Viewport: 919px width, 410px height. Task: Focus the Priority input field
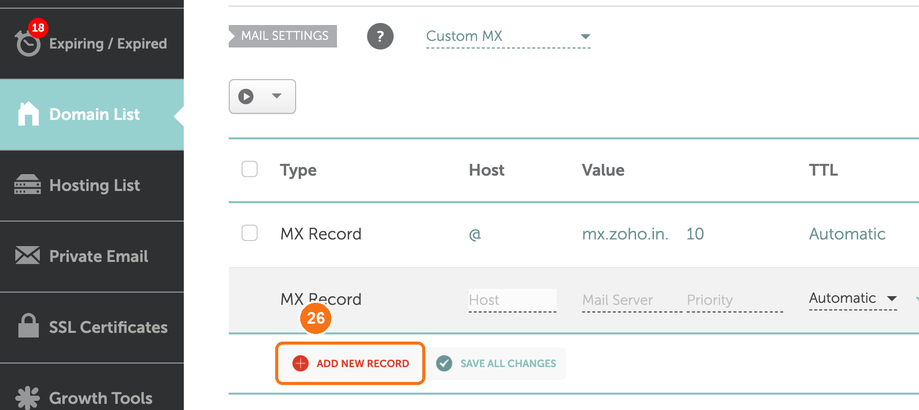734,300
